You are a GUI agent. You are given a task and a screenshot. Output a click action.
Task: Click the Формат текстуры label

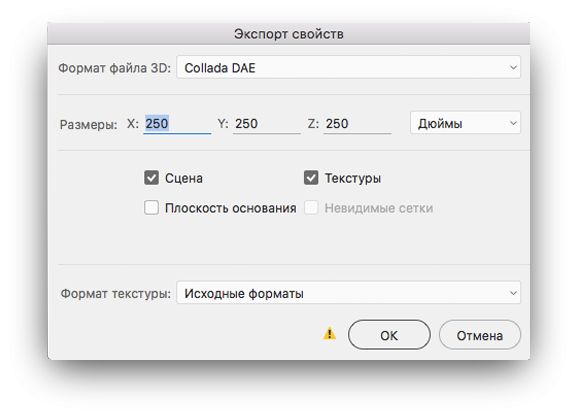(116, 294)
